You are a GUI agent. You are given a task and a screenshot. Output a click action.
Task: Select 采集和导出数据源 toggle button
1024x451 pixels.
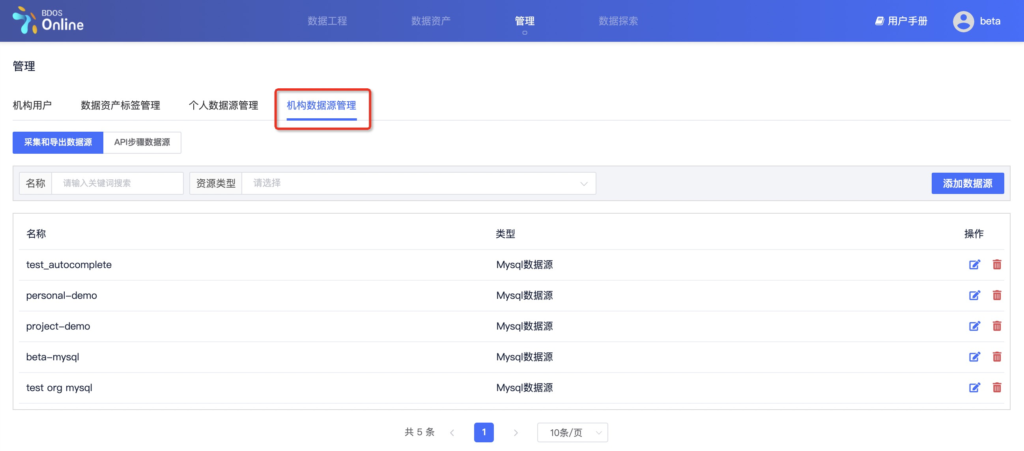58,143
